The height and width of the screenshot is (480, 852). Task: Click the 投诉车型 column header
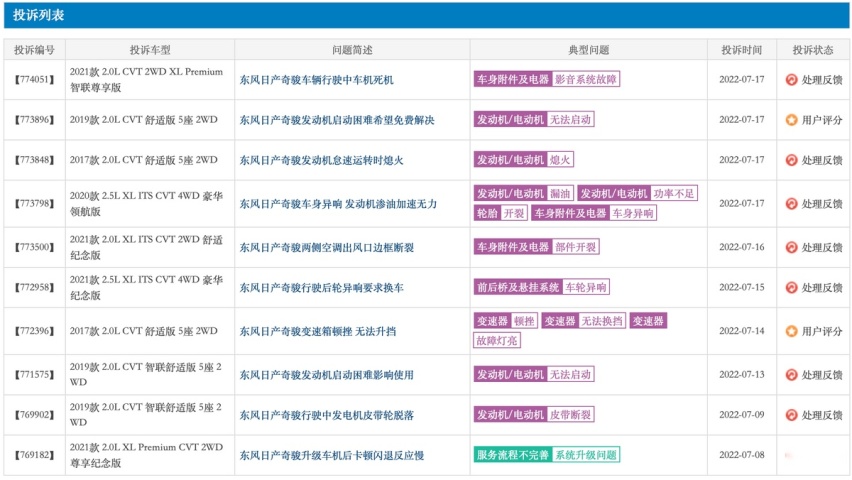150,50
